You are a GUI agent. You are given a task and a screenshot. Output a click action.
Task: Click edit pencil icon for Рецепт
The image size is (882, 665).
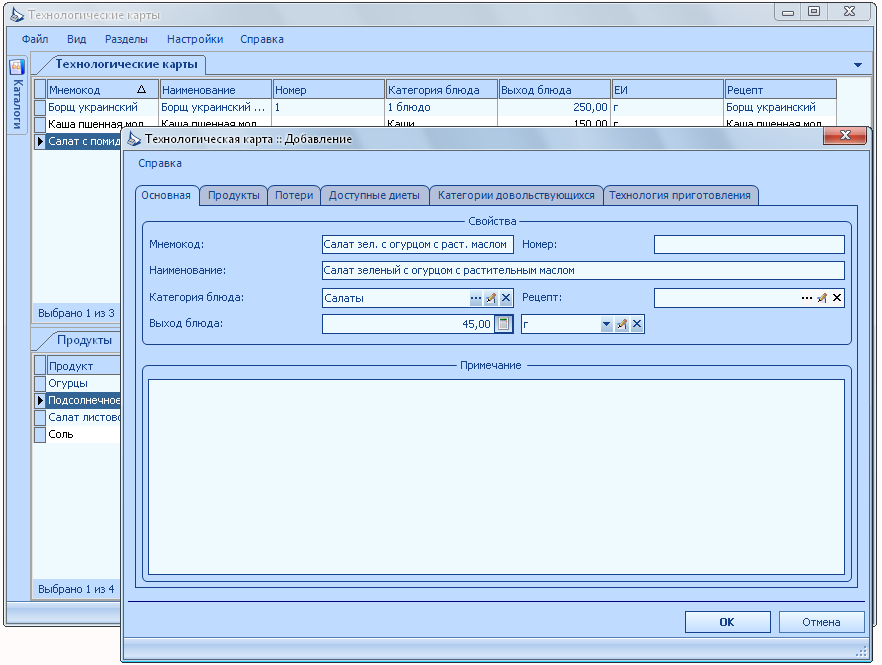click(822, 298)
